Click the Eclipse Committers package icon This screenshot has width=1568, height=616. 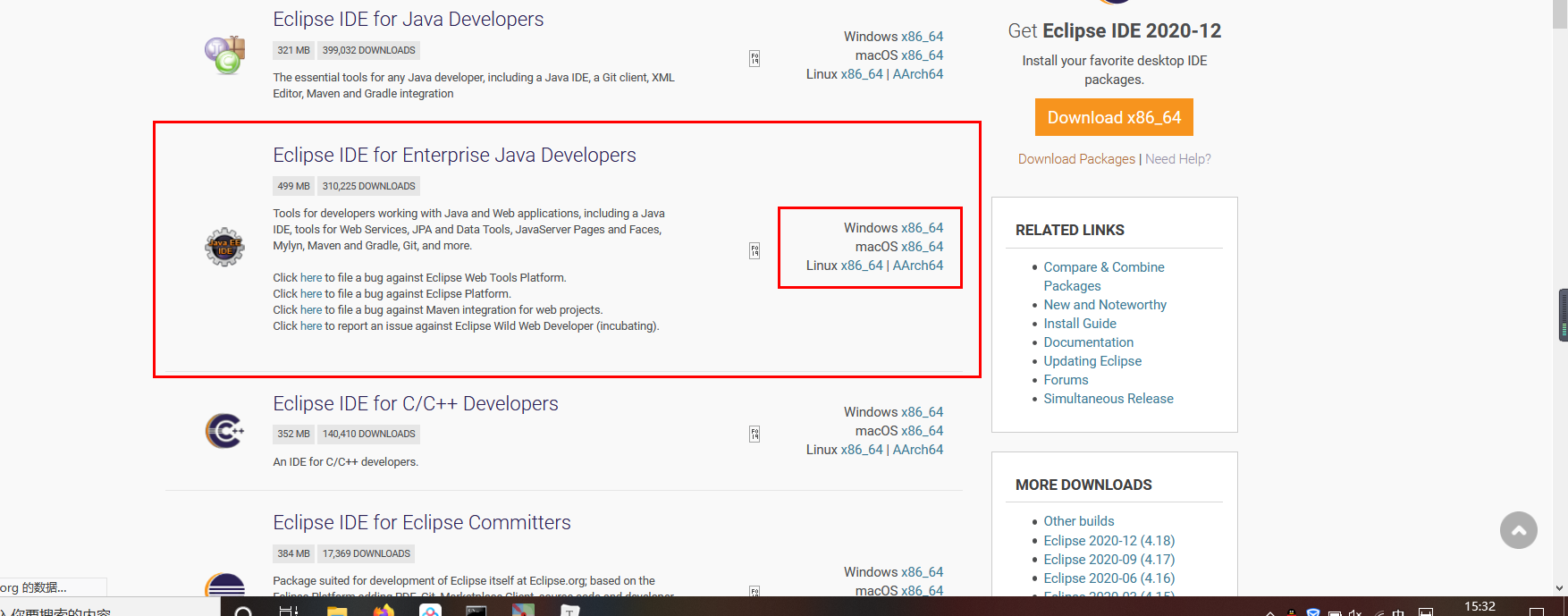pos(224,586)
